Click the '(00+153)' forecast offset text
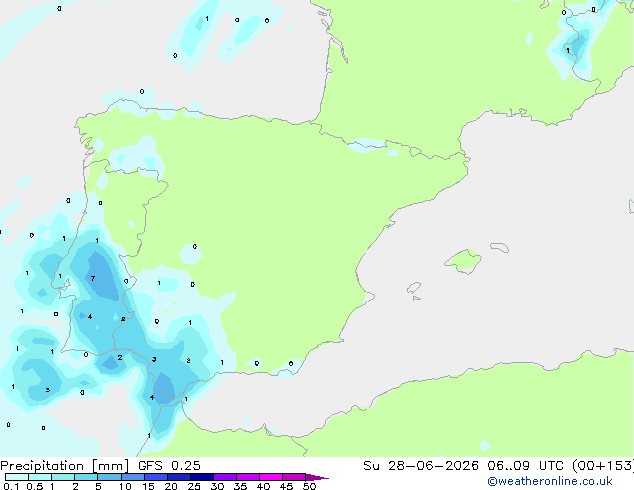 [x=603, y=466]
